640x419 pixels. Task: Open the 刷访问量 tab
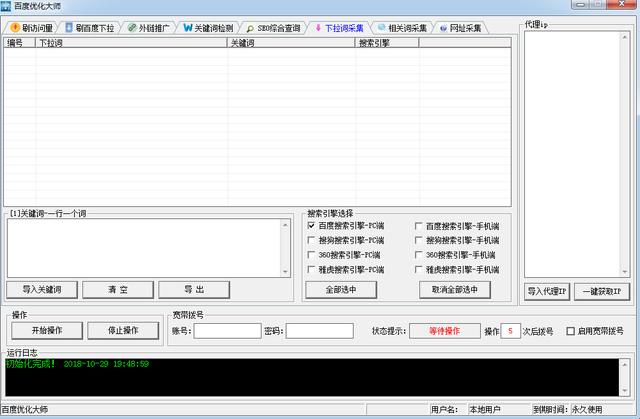coord(32,28)
